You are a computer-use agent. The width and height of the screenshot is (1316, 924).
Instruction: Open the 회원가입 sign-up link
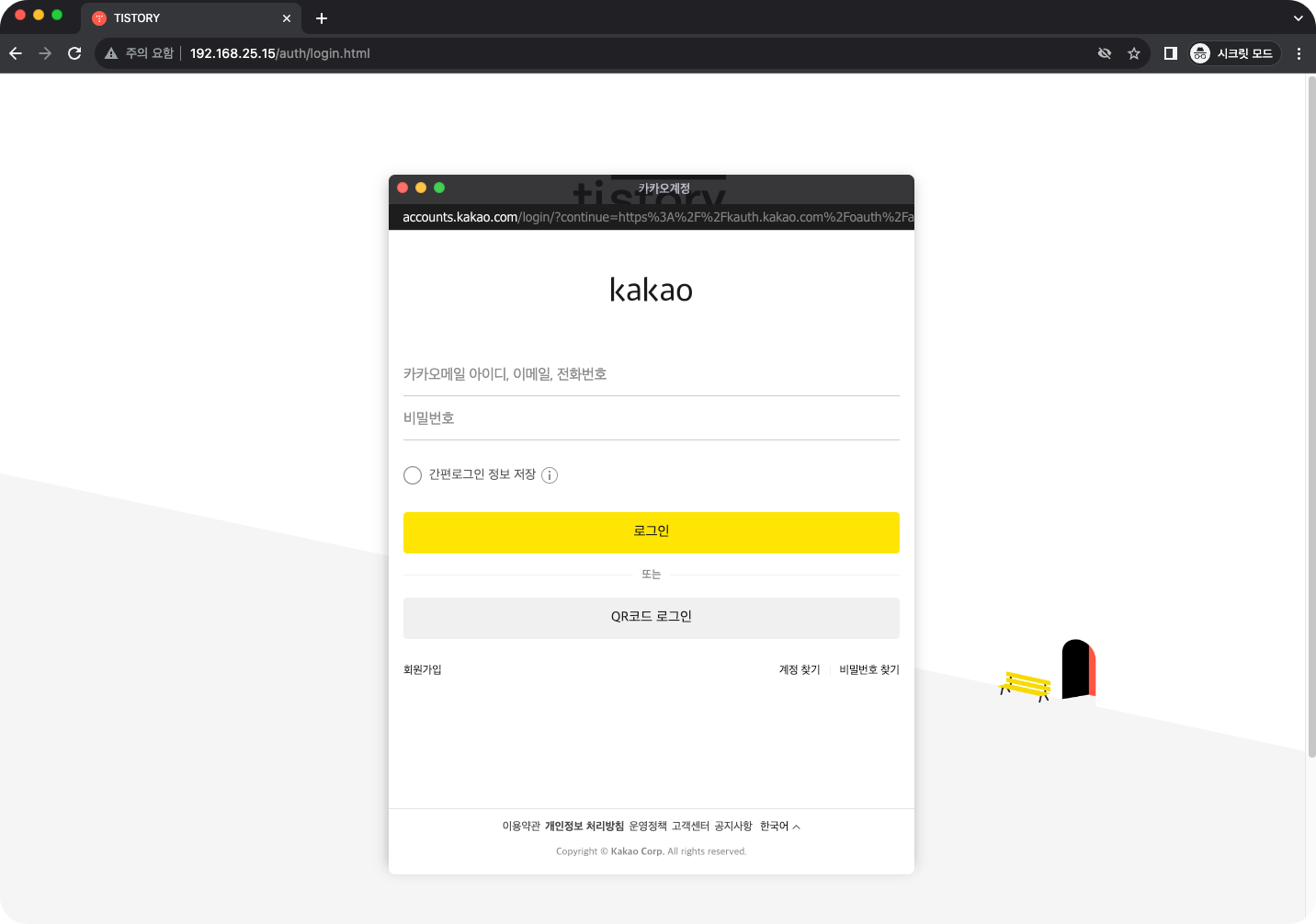tap(423, 670)
